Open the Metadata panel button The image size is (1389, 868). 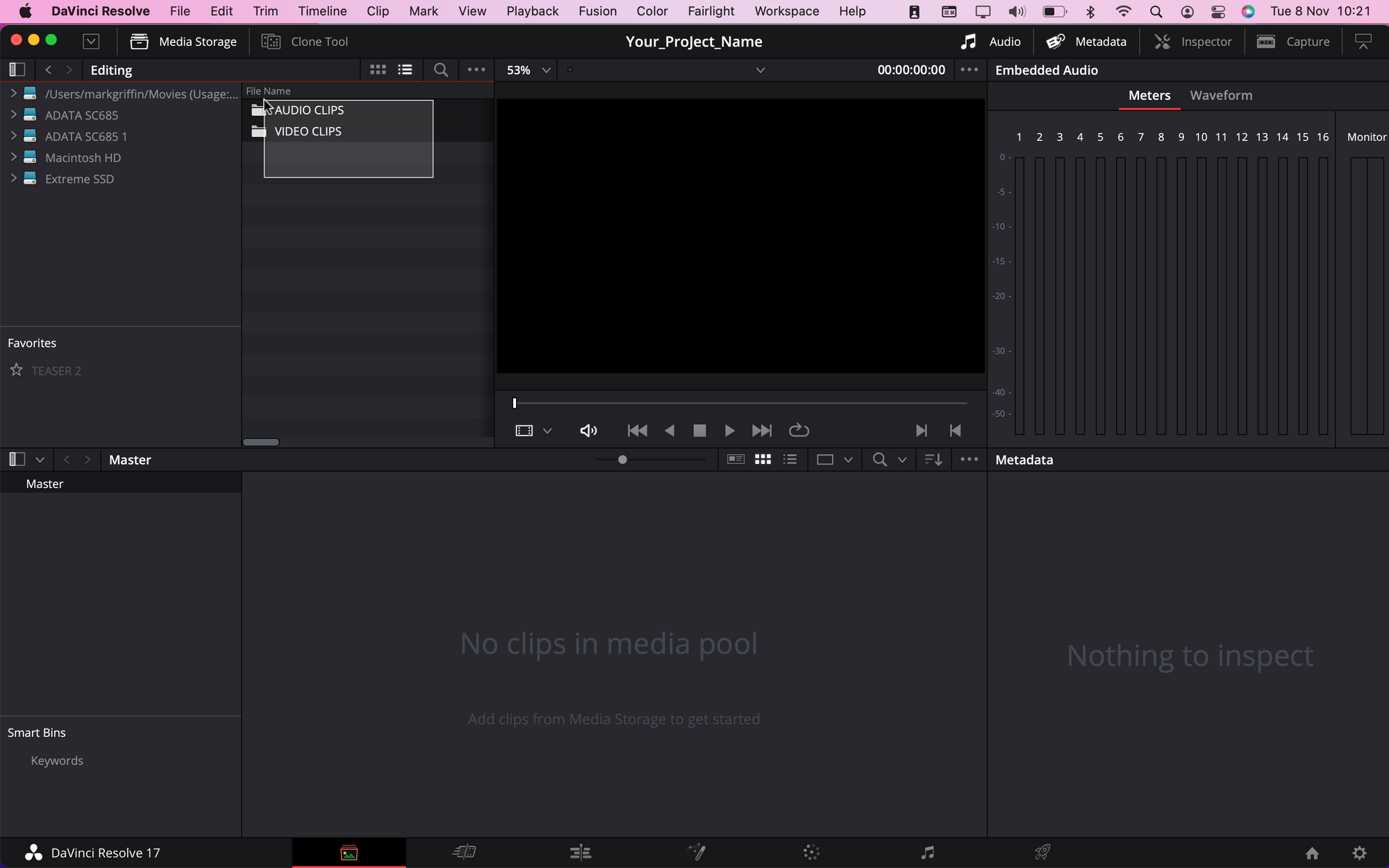coord(1087,42)
